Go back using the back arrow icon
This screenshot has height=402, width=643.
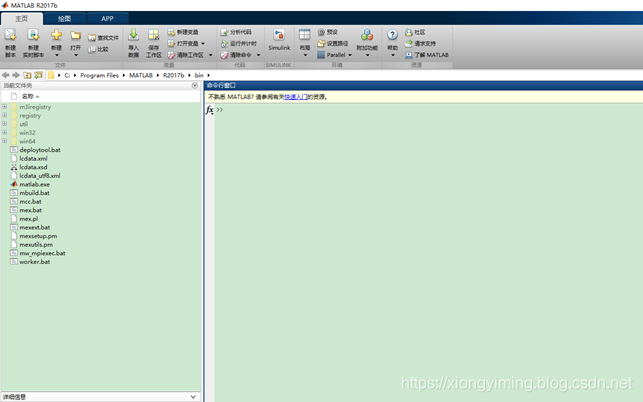point(5,75)
